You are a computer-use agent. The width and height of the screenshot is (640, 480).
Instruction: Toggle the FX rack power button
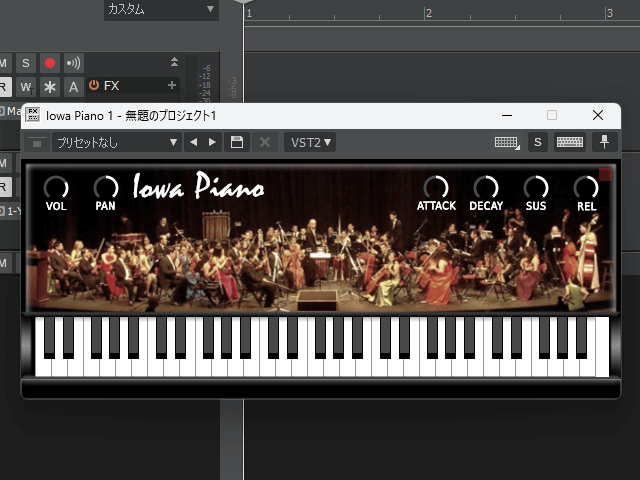(x=94, y=86)
